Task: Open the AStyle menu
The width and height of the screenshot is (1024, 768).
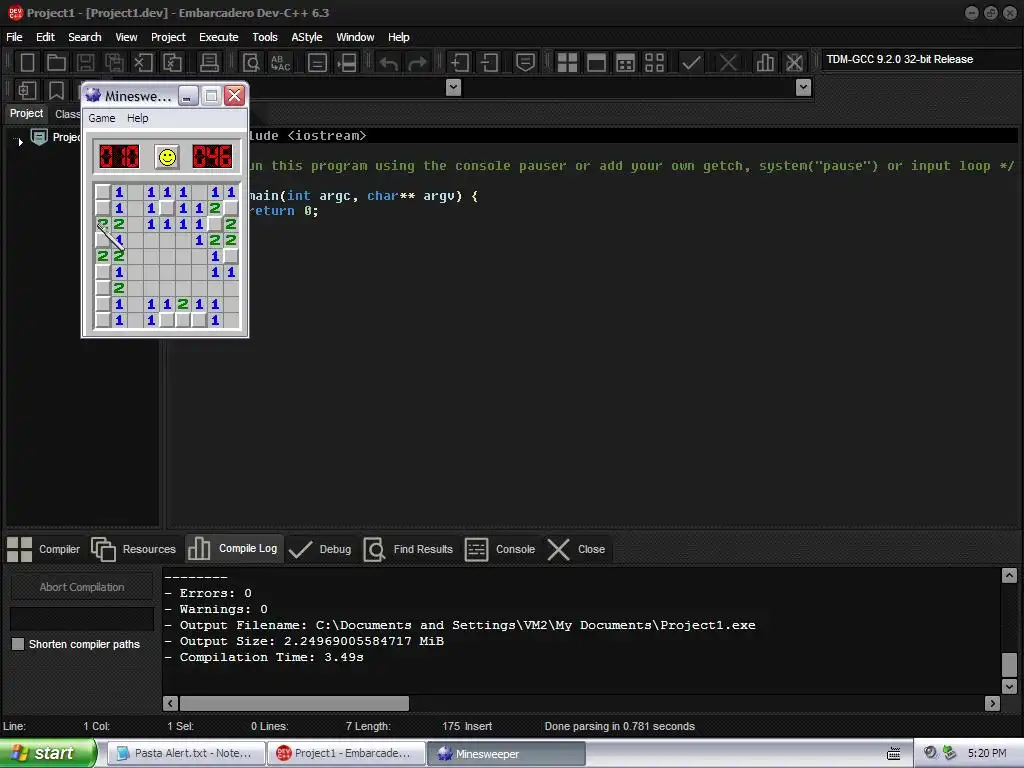Action: coord(306,37)
